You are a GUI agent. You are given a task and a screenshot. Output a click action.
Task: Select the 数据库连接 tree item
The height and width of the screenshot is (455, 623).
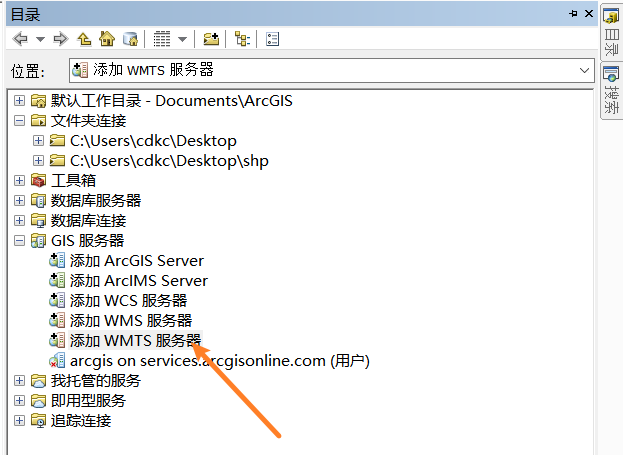(88, 220)
